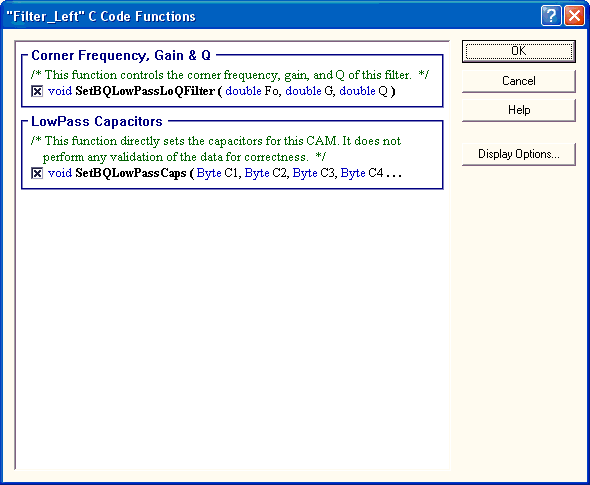Click the Cancel button
This screenshot has width=590, height=485.
pyautogui.click(x=519, y=81)
